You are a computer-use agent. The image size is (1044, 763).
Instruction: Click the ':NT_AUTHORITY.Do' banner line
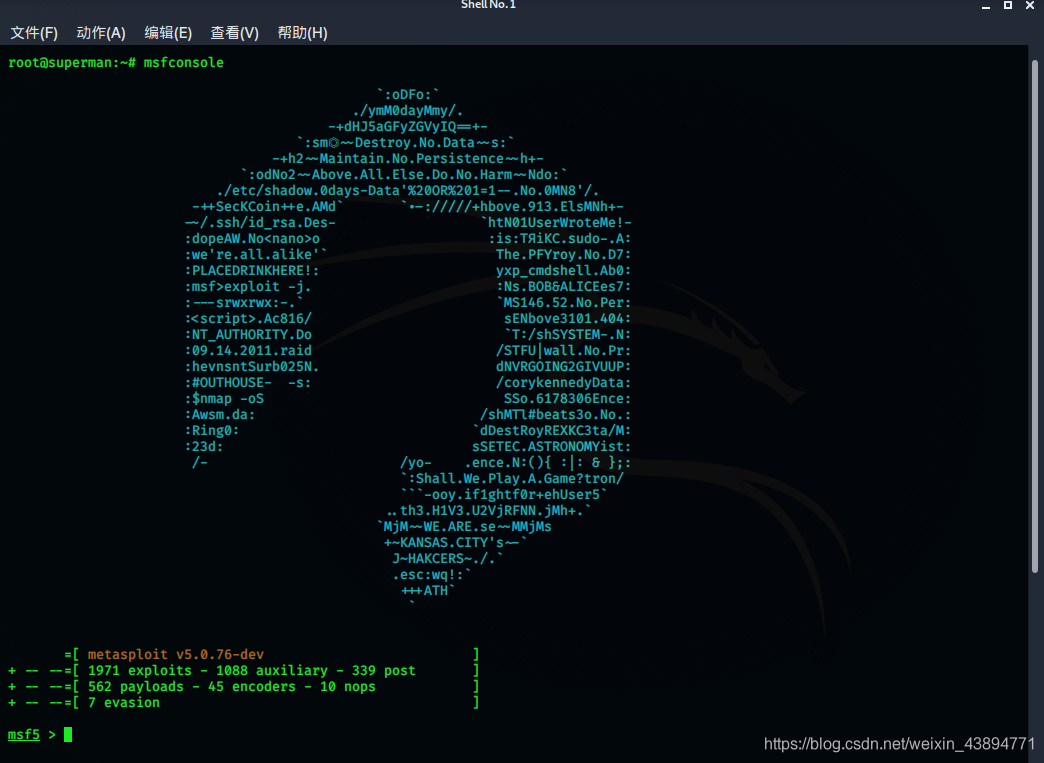tap(248, 334)
